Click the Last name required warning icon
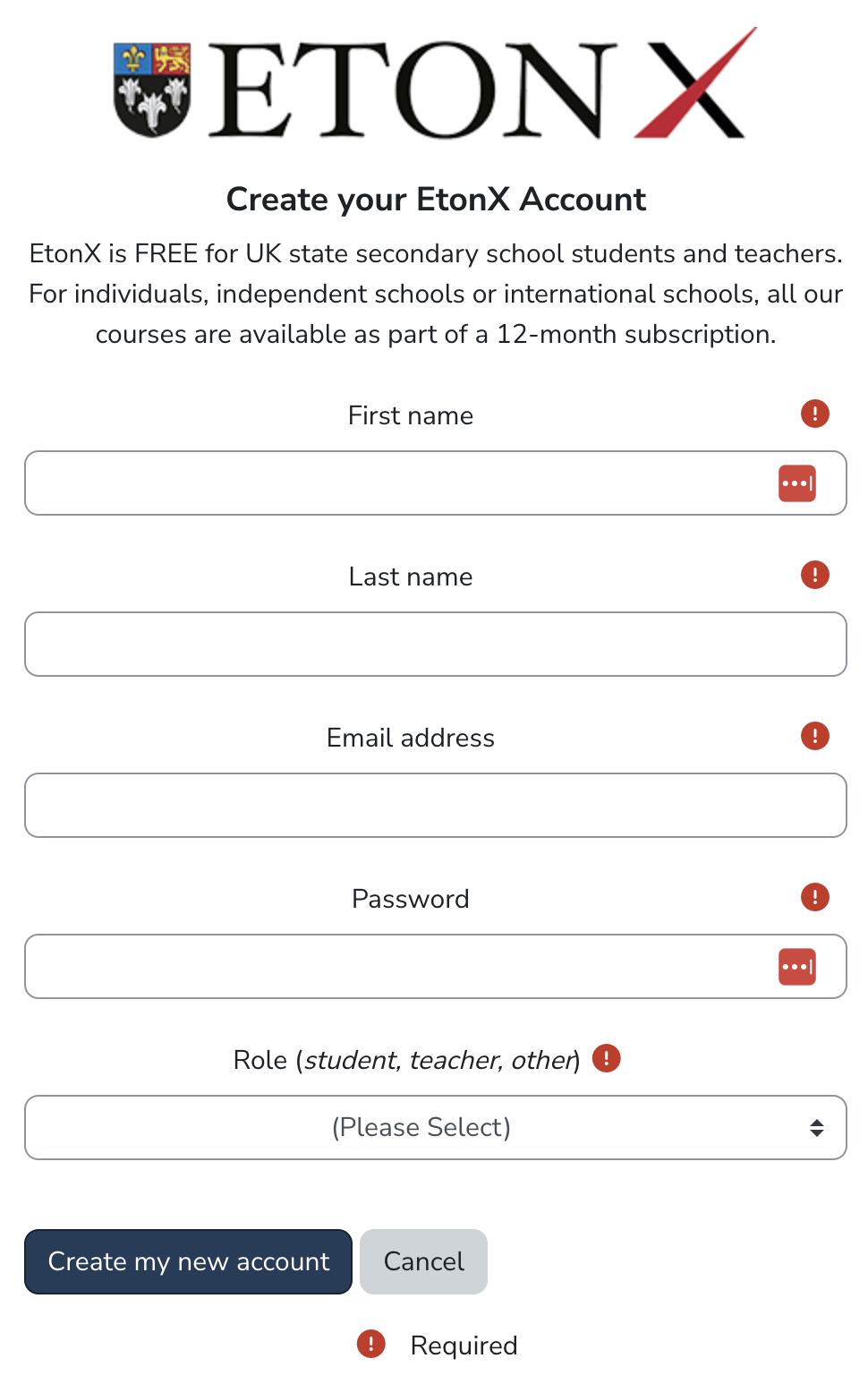Viewport: 868px width, 1384px height. tap(814, 575)
